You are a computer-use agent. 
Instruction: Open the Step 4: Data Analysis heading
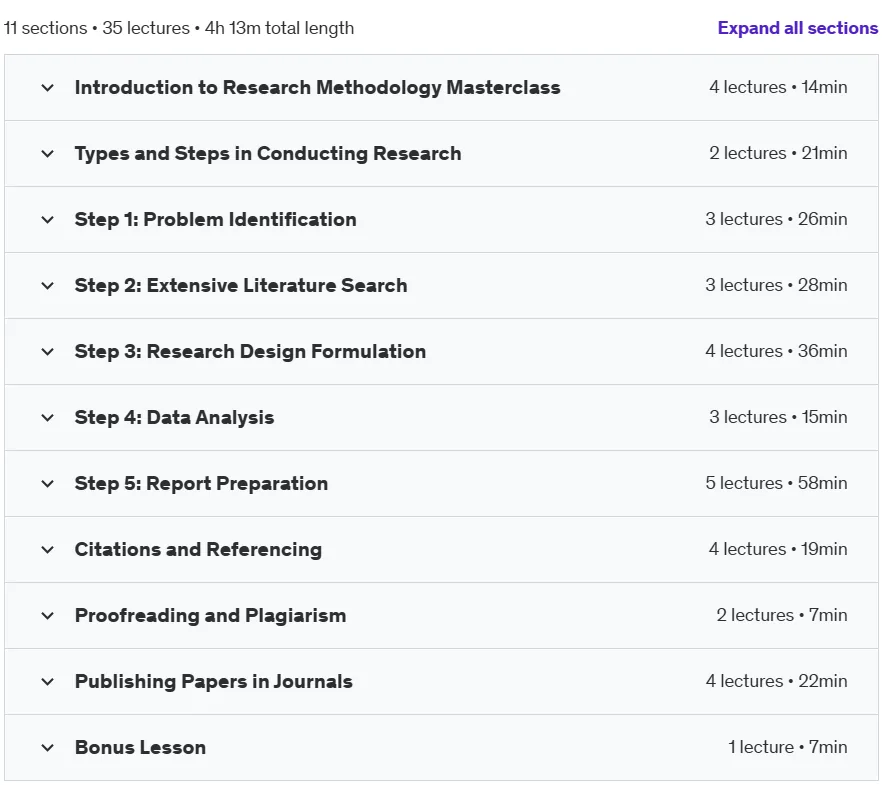coord(174,417)
